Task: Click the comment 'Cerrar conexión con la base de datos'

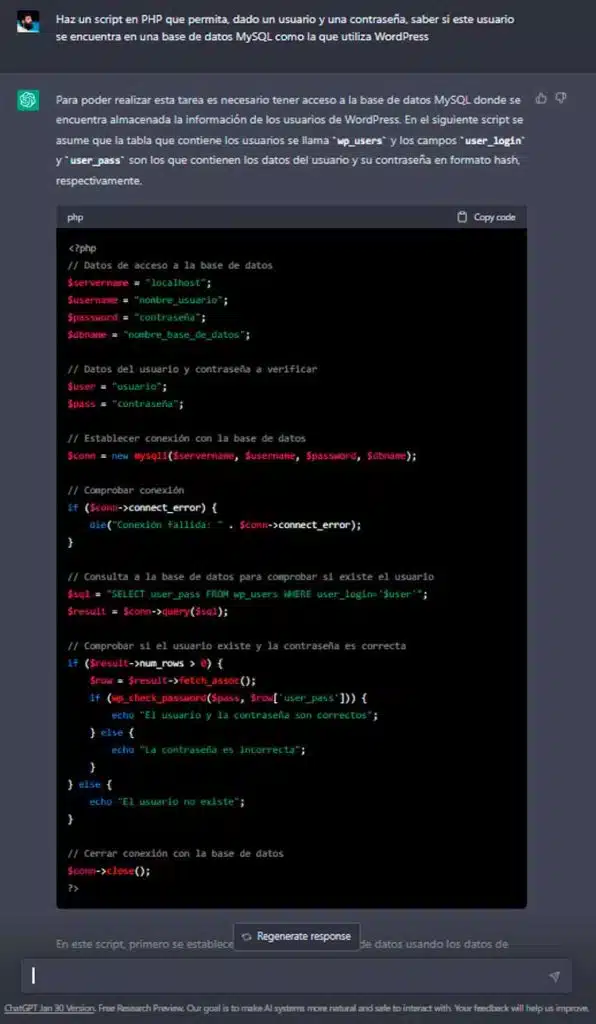Action: click(175, 854)
